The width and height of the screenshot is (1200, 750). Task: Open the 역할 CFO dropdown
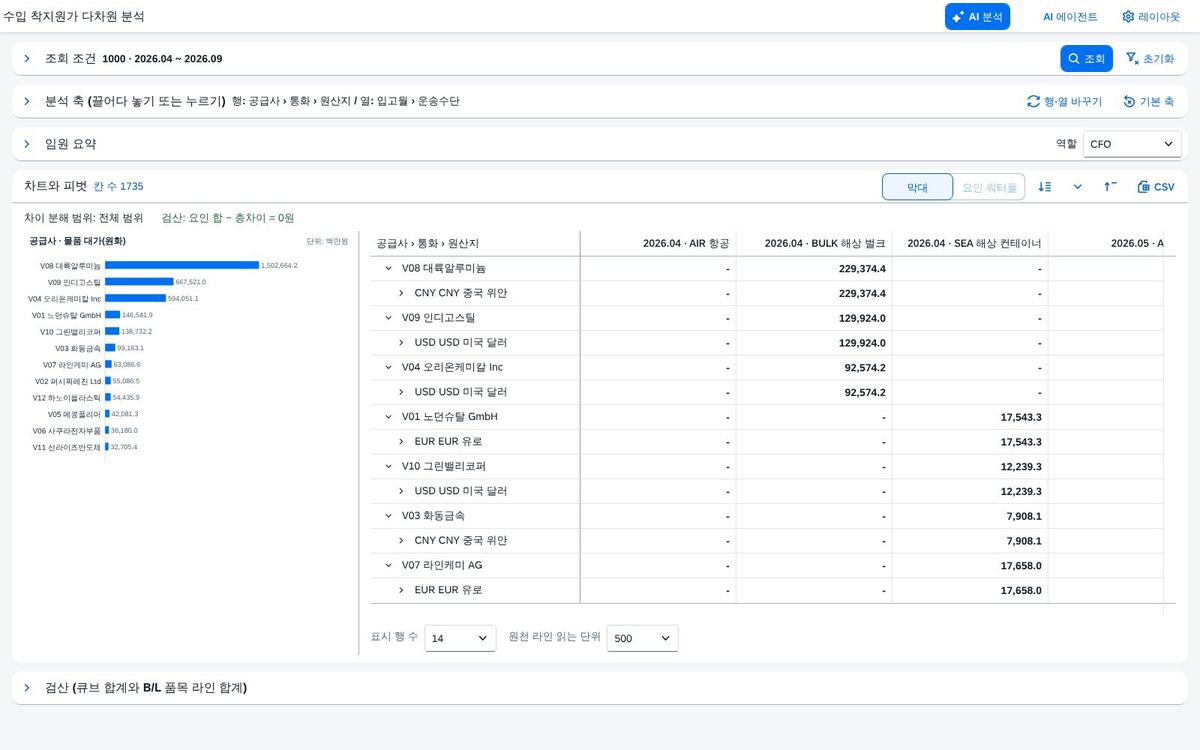coord(1132,144)
